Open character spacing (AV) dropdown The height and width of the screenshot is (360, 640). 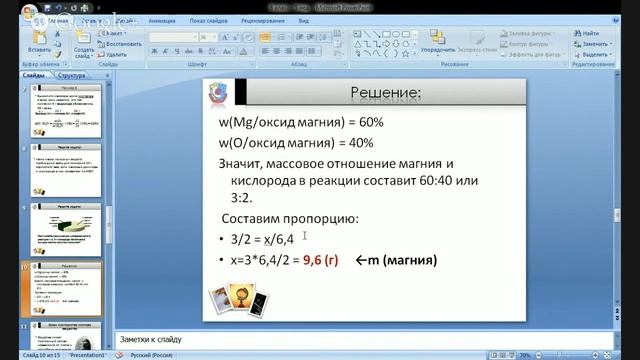[213, 51]
